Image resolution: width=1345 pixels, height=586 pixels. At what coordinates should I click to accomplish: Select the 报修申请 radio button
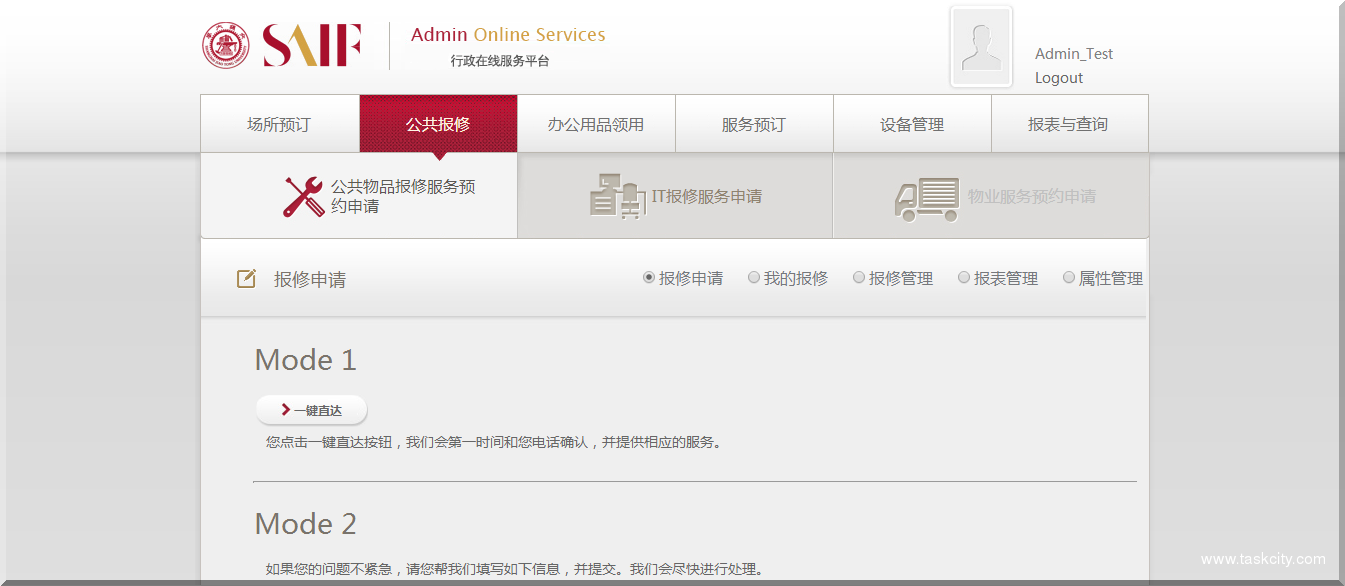[649, 278]
